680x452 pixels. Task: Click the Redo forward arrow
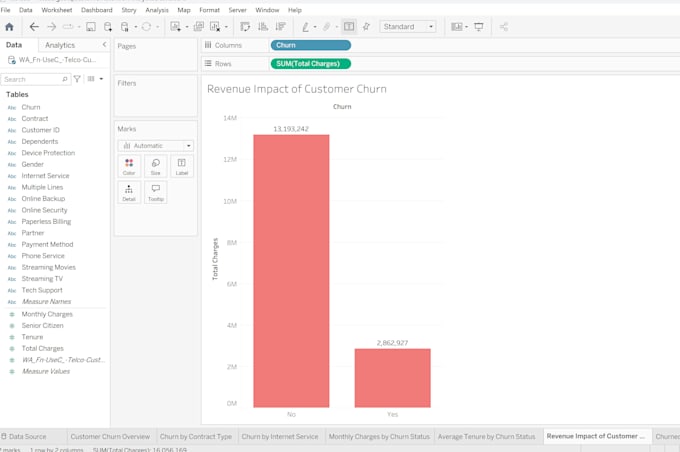(x=52, y=27)
